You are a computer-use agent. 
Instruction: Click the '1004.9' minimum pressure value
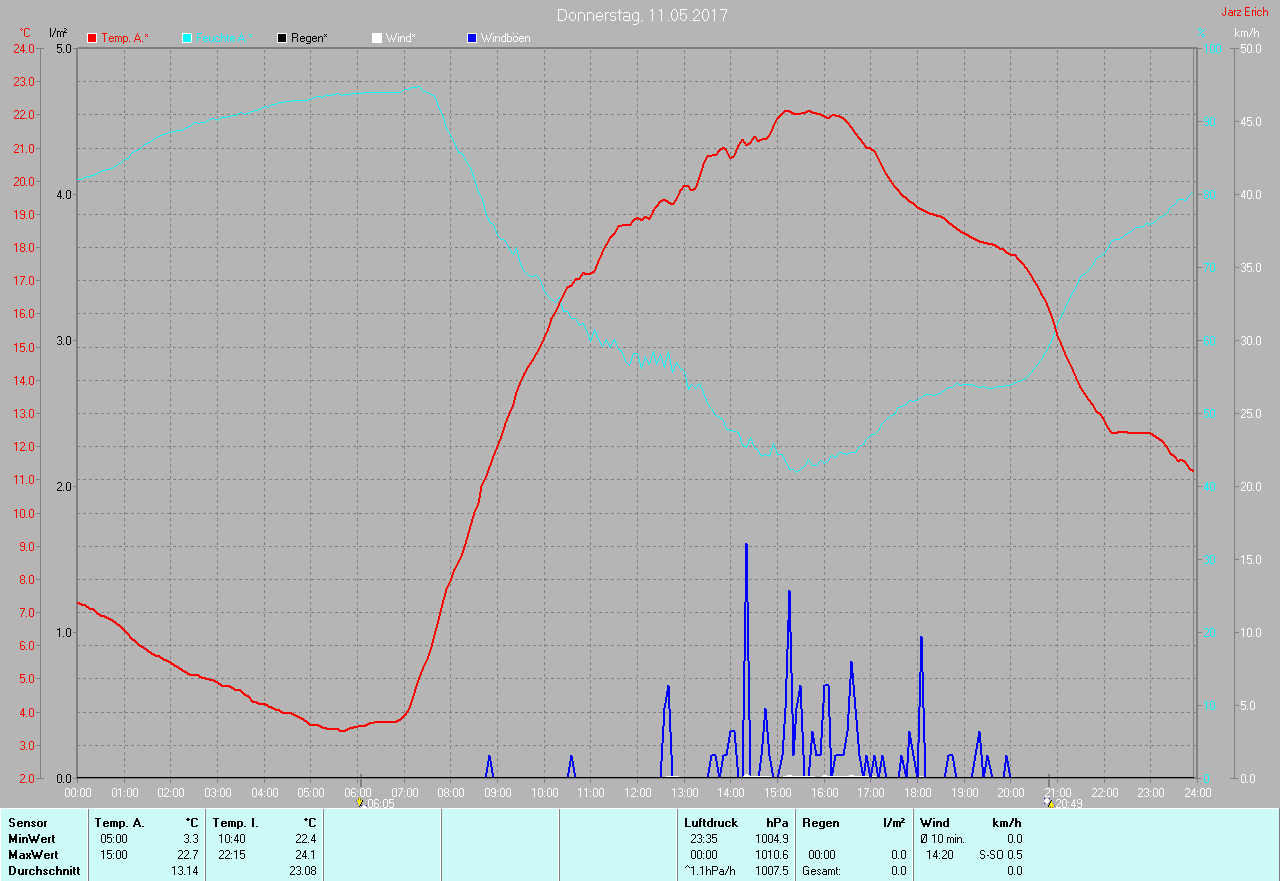[x=771, y=839]
